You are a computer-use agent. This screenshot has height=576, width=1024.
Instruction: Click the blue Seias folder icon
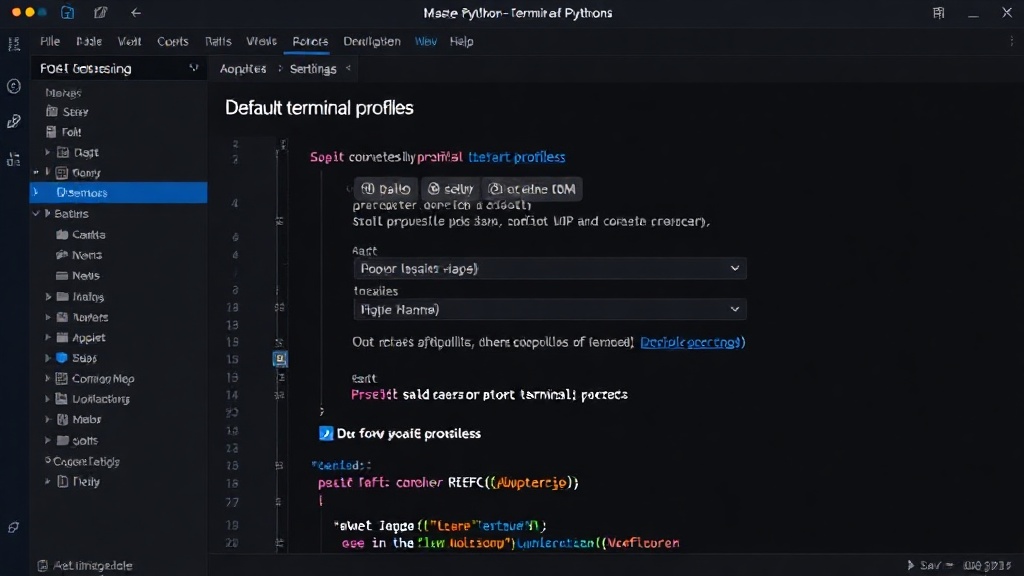click(x=62, y=358)
